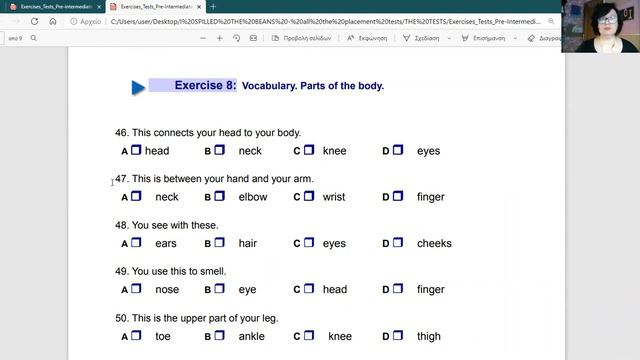Check box D finger for question 47

coord(398,196)
